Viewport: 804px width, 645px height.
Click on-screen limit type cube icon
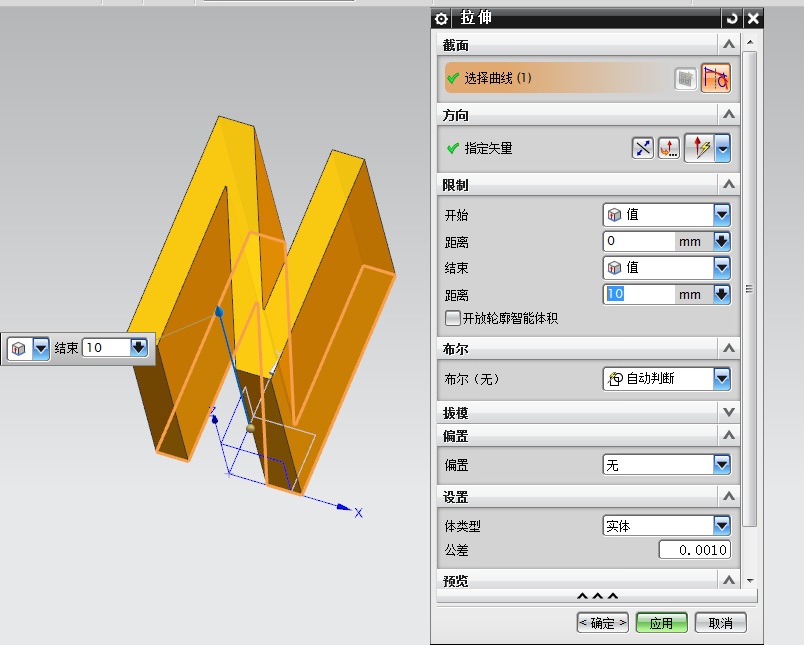19,349
